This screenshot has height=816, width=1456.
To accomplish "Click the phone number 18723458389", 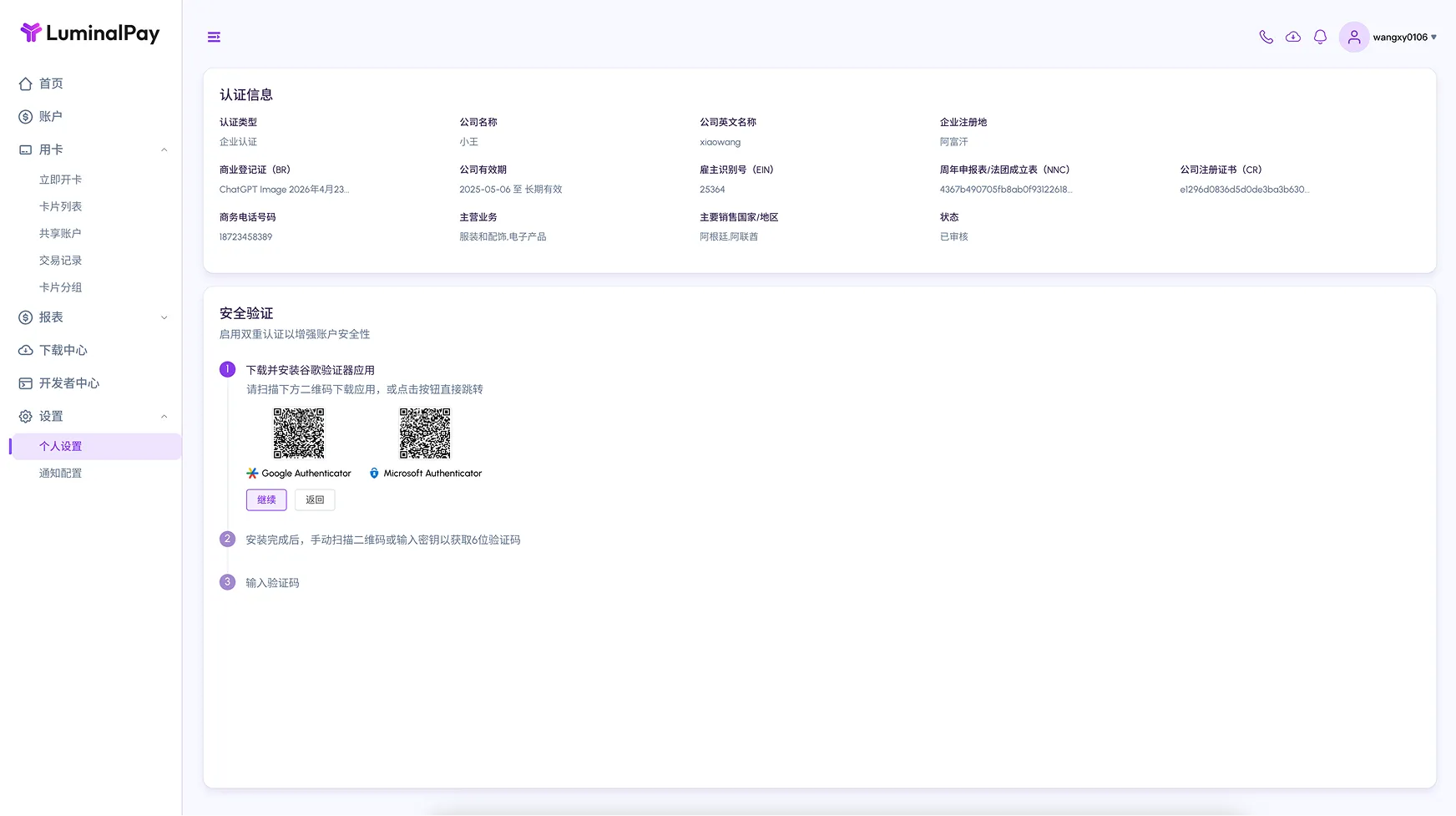I will pyautogui.click(x=245, y=236).
